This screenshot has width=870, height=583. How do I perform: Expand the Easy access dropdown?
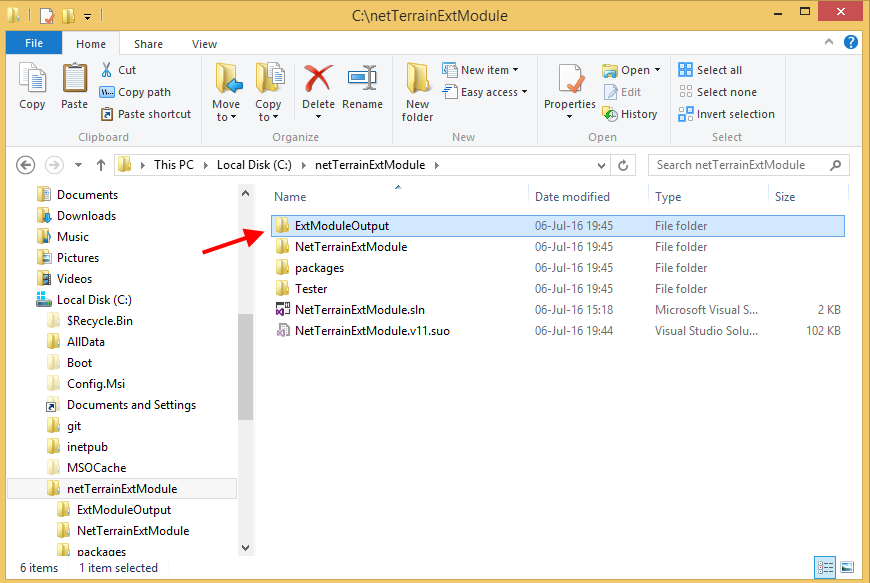(489, 92)
